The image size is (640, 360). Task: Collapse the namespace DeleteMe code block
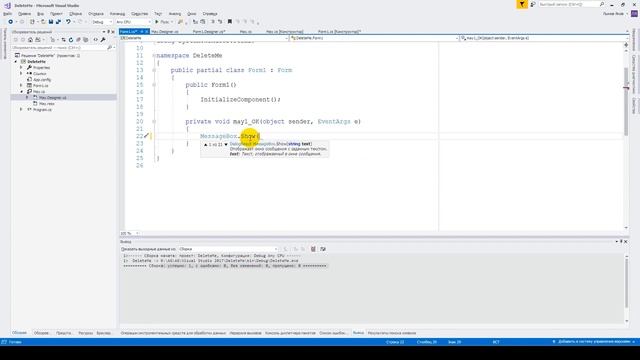[x=154, y=56]
